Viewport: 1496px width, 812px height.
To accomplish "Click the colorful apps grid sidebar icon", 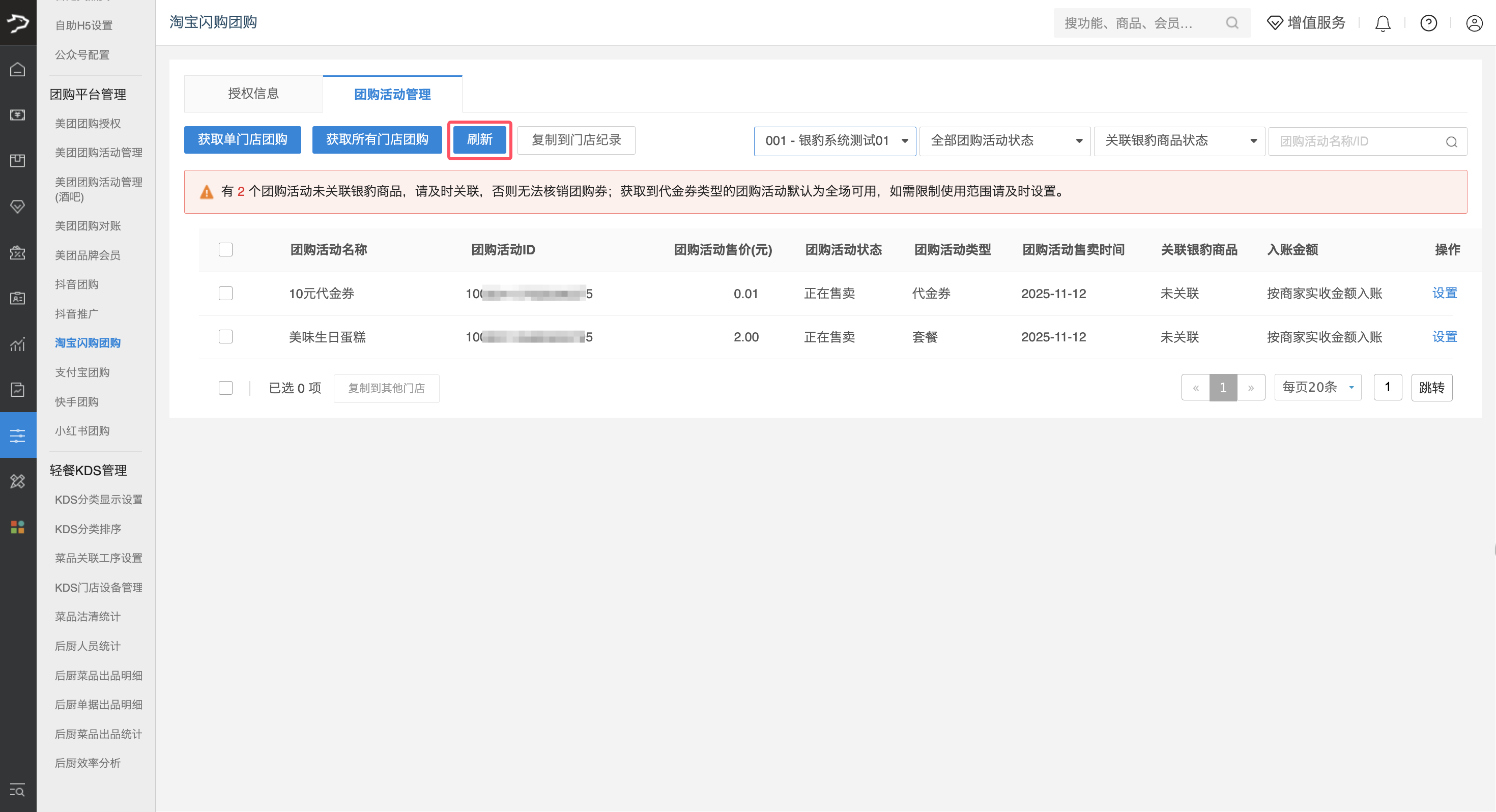I will click(x=17, y=527).
